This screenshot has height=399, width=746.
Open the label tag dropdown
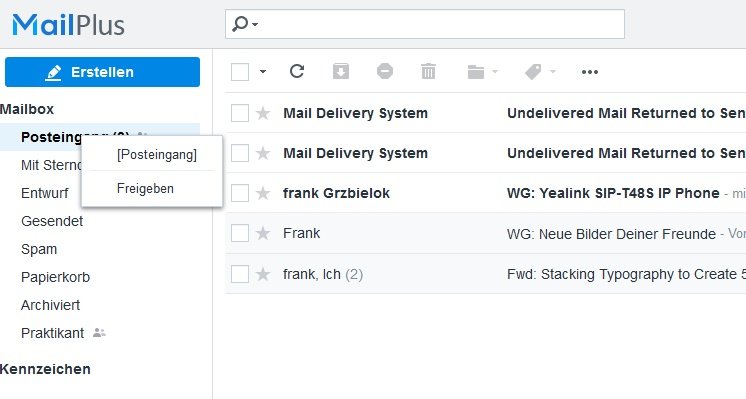pyautogui.click(x=540, y=72)
